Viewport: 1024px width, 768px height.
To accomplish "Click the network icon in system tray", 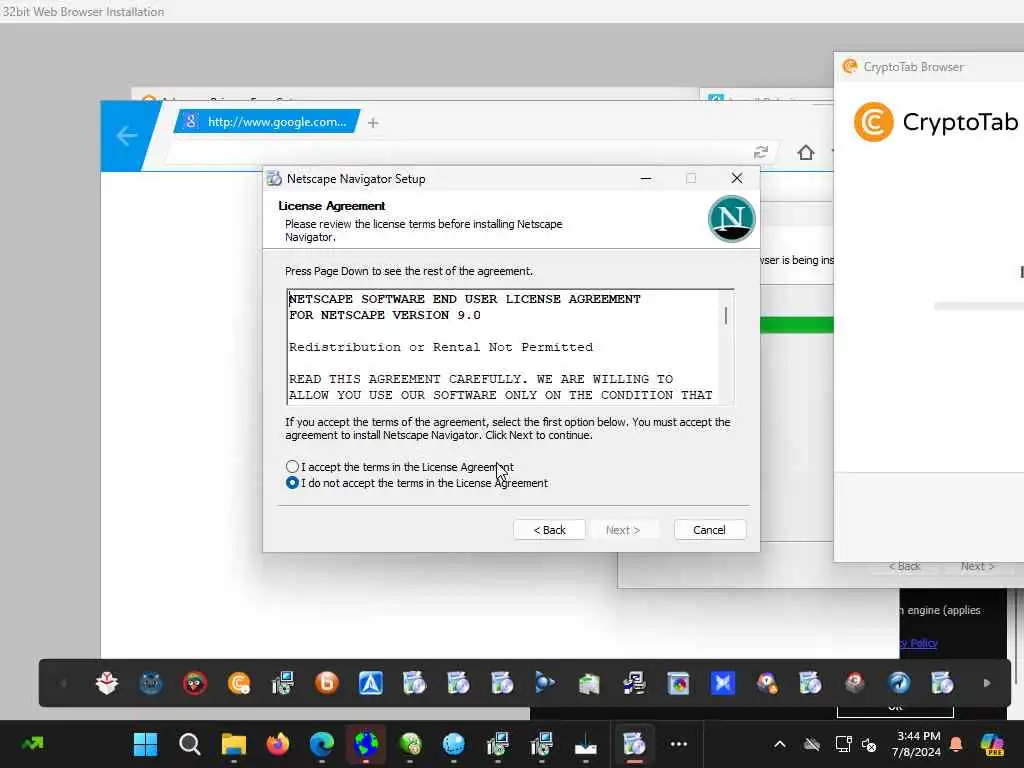I will [844, 744].
